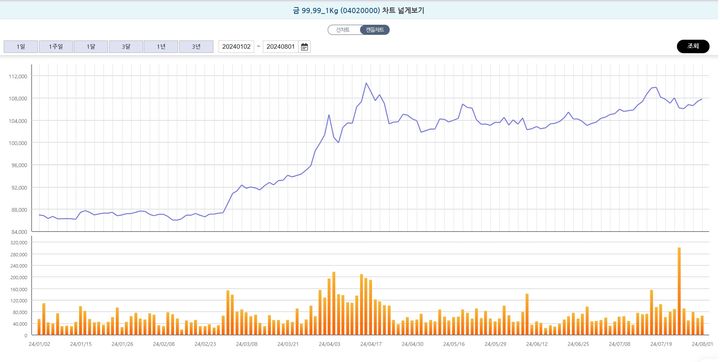Click the start date field 20240102
The height and width of the screenshot is (362, 720).
pos(236,47)
